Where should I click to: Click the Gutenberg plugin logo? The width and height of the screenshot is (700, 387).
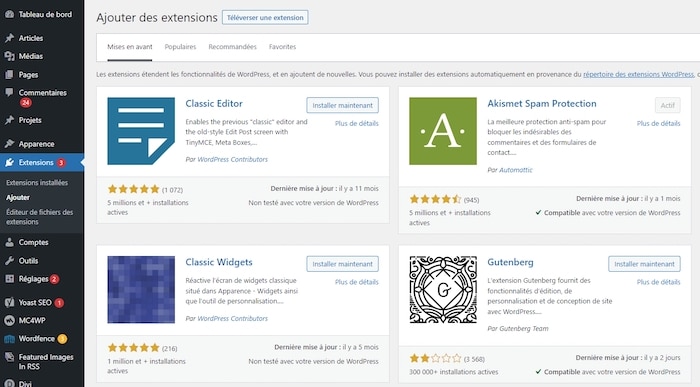click(443, 290)
